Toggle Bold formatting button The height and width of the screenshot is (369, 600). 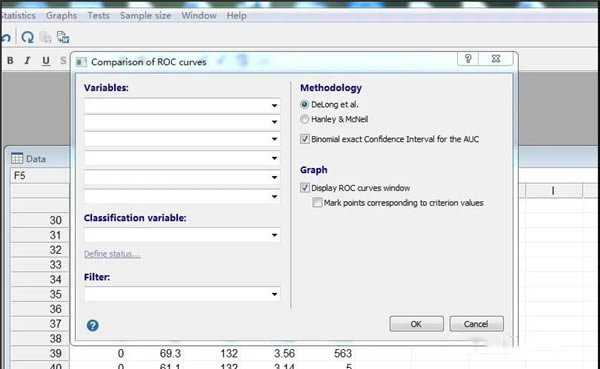pyautogui.click(x=10, y=60)
